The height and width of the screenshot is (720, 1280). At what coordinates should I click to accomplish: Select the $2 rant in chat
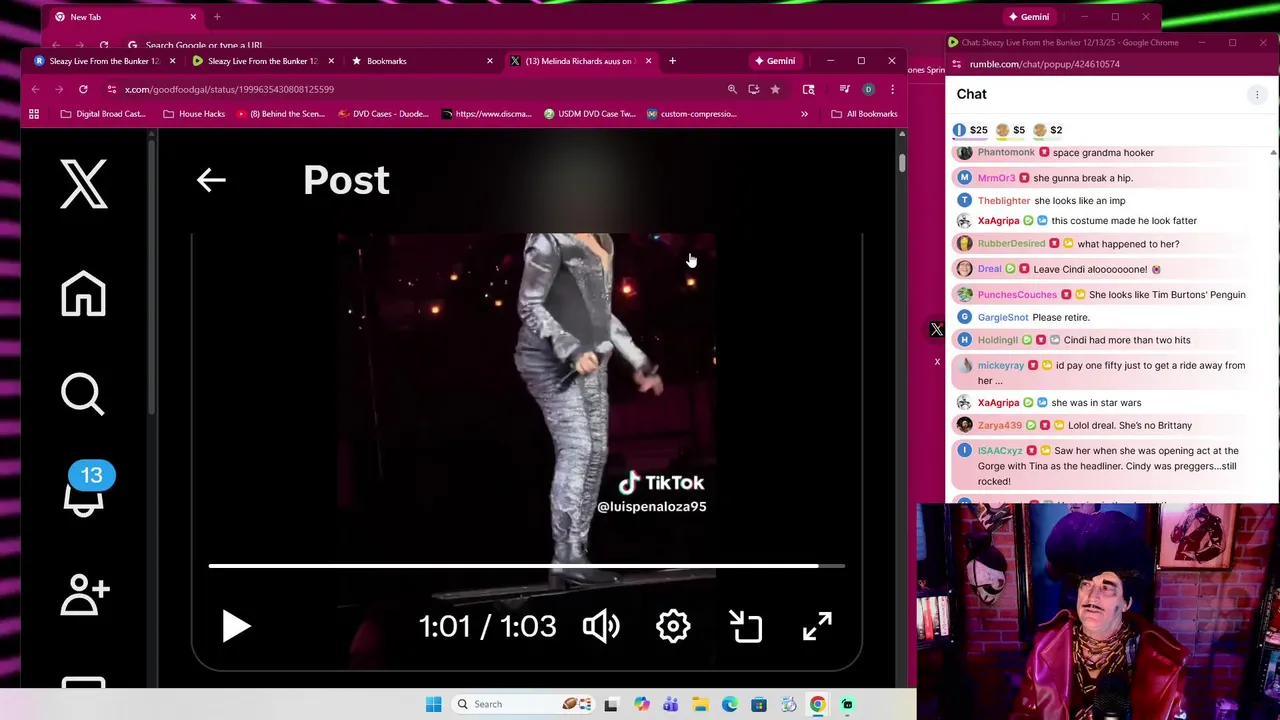coord(1048,130)
